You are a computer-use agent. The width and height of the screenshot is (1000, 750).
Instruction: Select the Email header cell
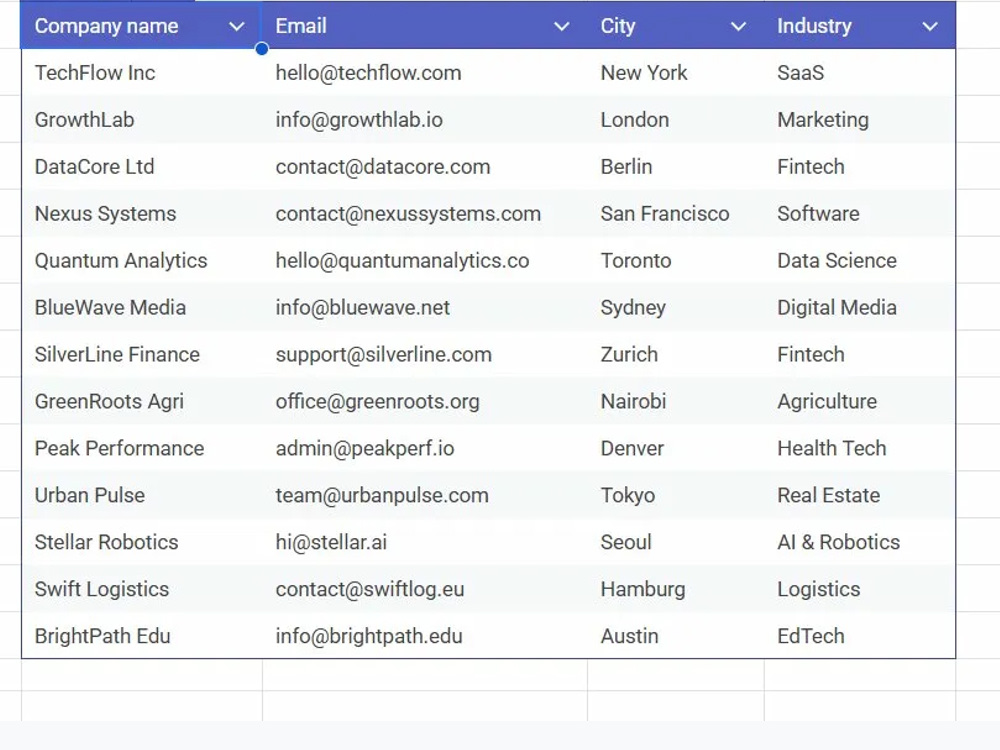click(x=425, y=26)
